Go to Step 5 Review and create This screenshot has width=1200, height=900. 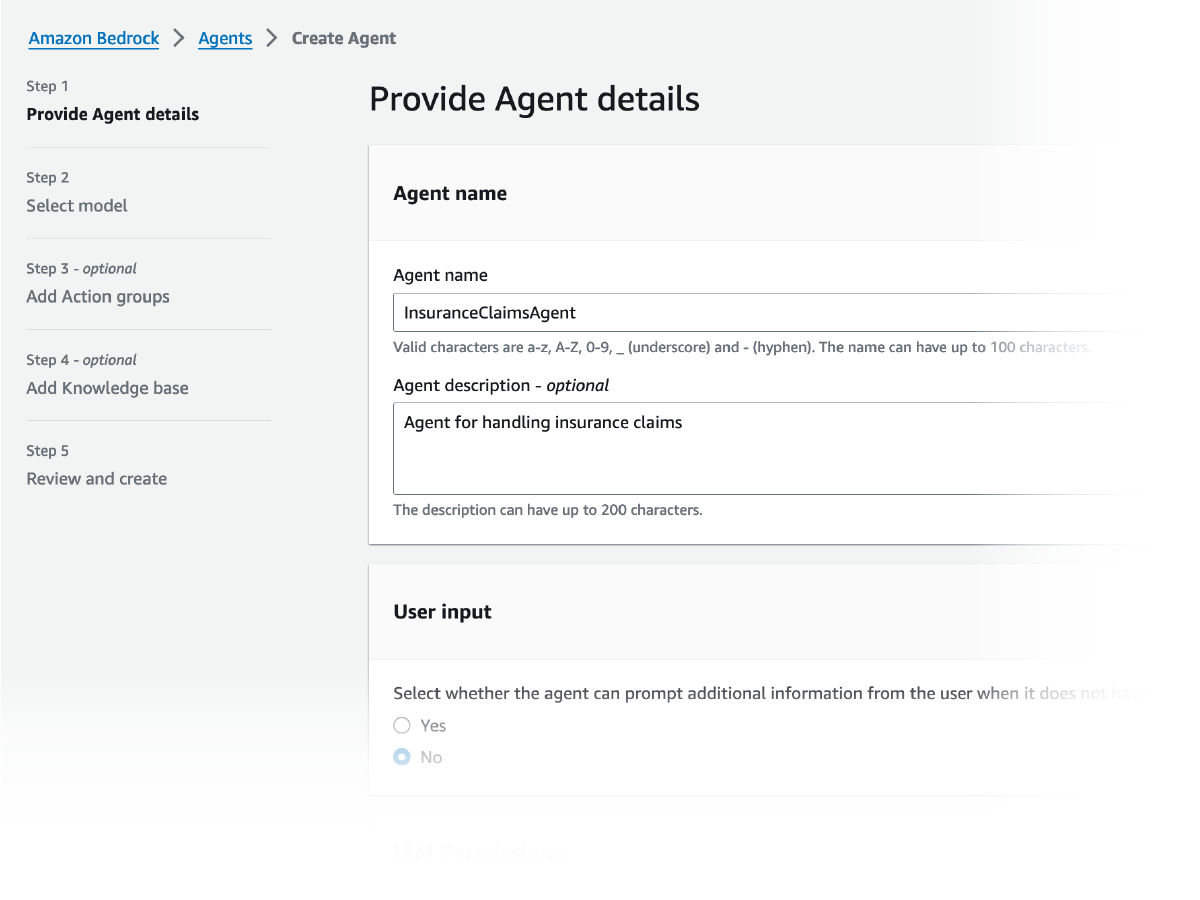pyautogui.click(x=96, y=478)
